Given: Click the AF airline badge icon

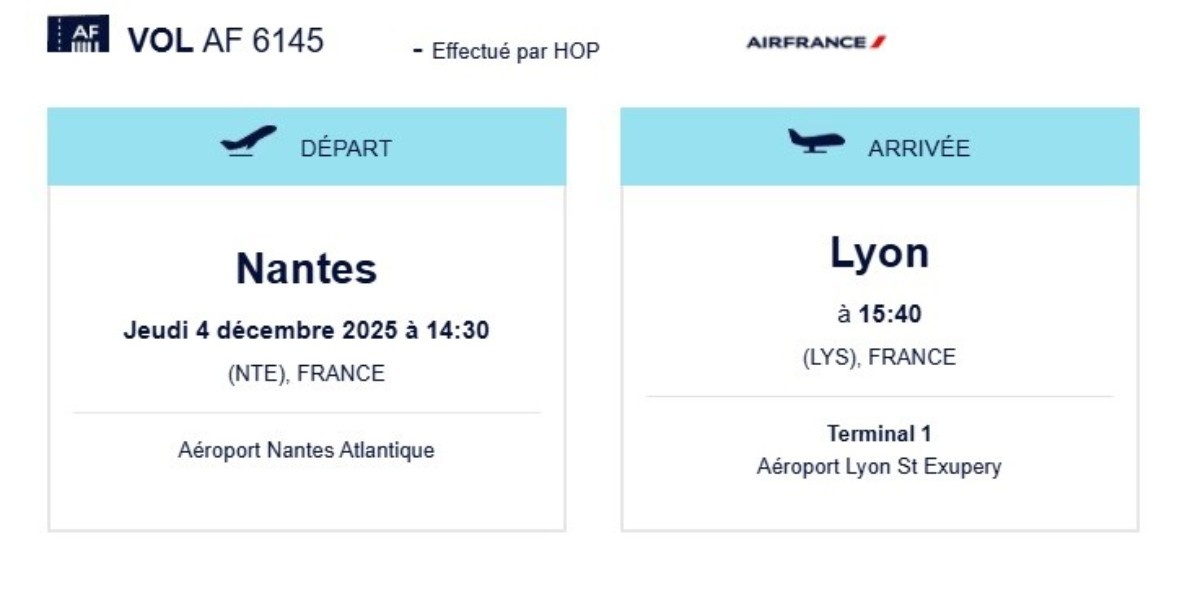Looking at the screenshot, I should [78, 35].
